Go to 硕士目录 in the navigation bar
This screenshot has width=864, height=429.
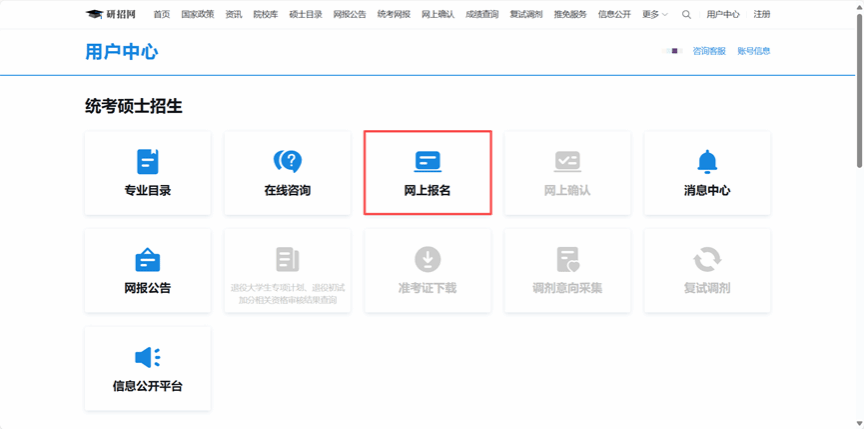305,15
